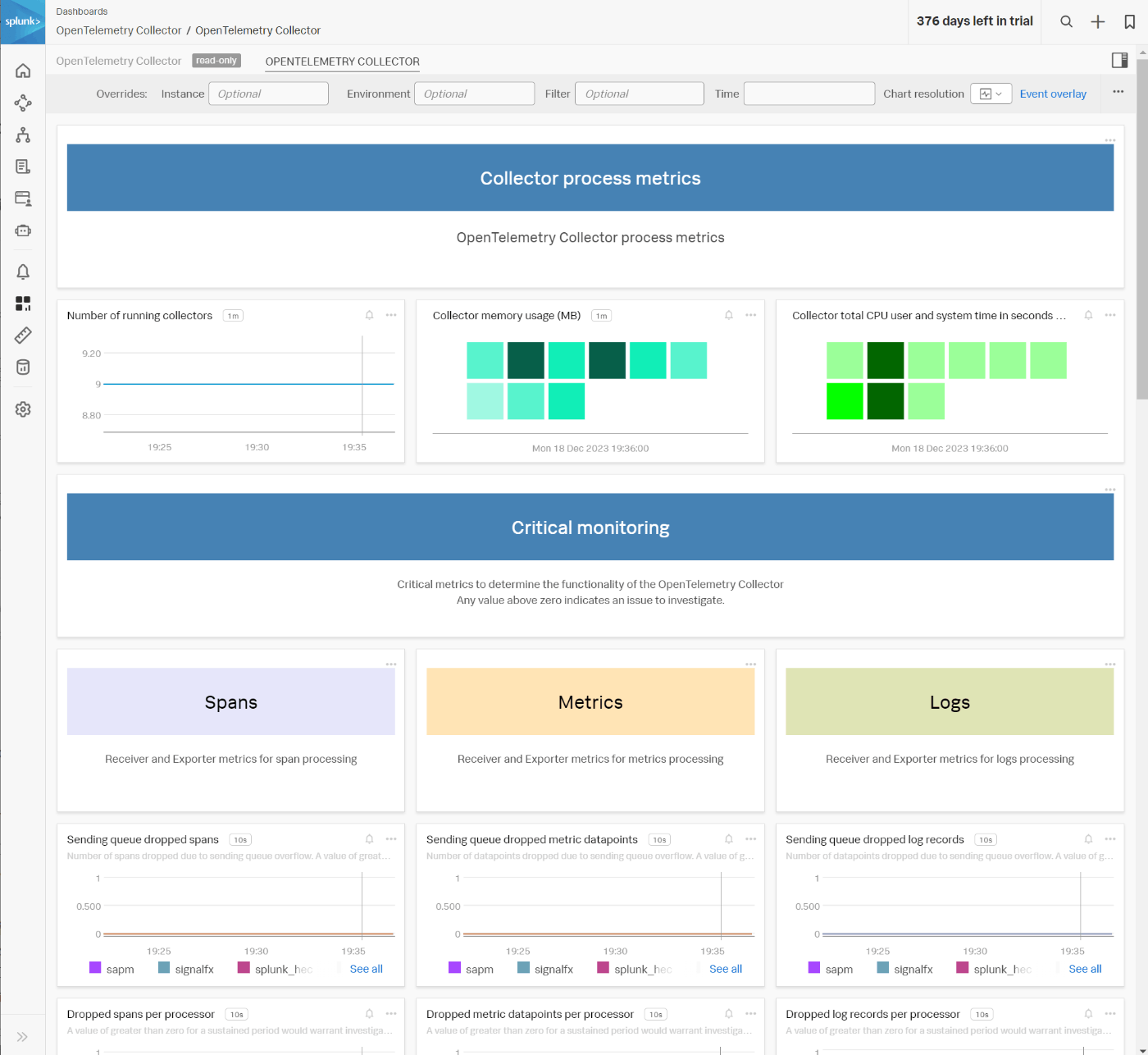Click 376 days left in trial text

pyautogui.click(x=974, y=21)
